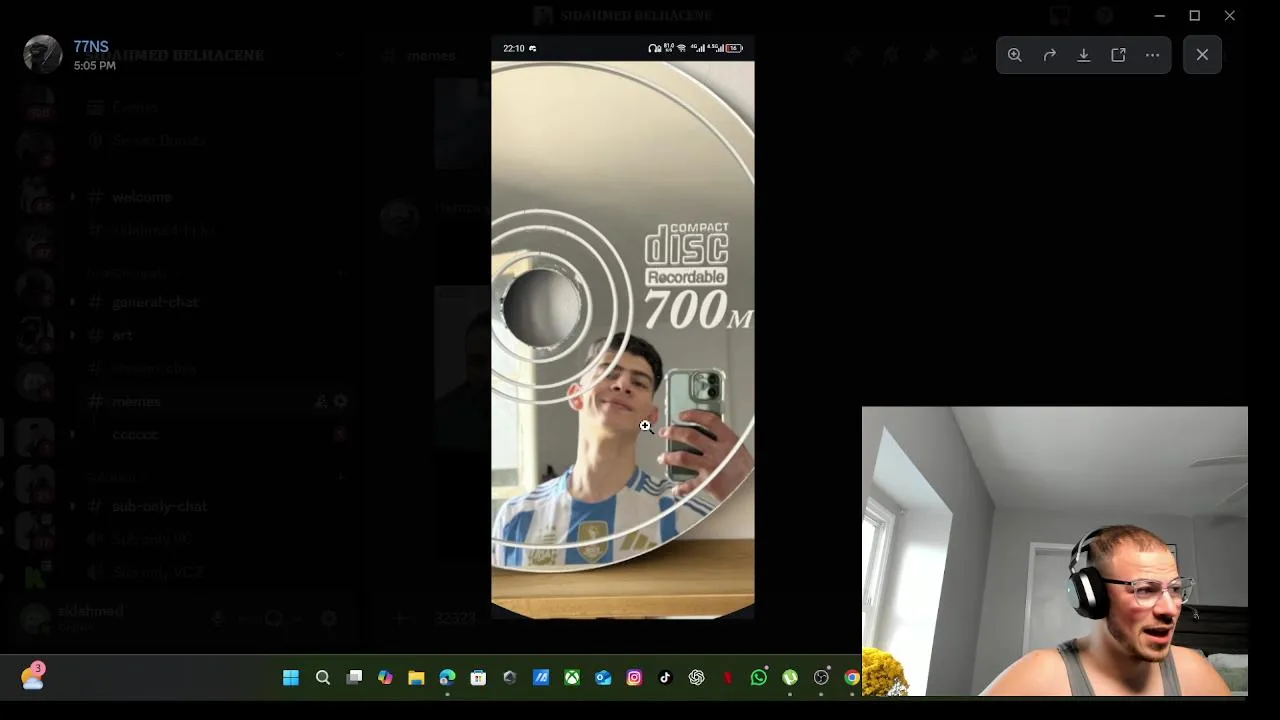
Task: Open WhatsApp from the taskbar
Action: (x=759, y=678)
